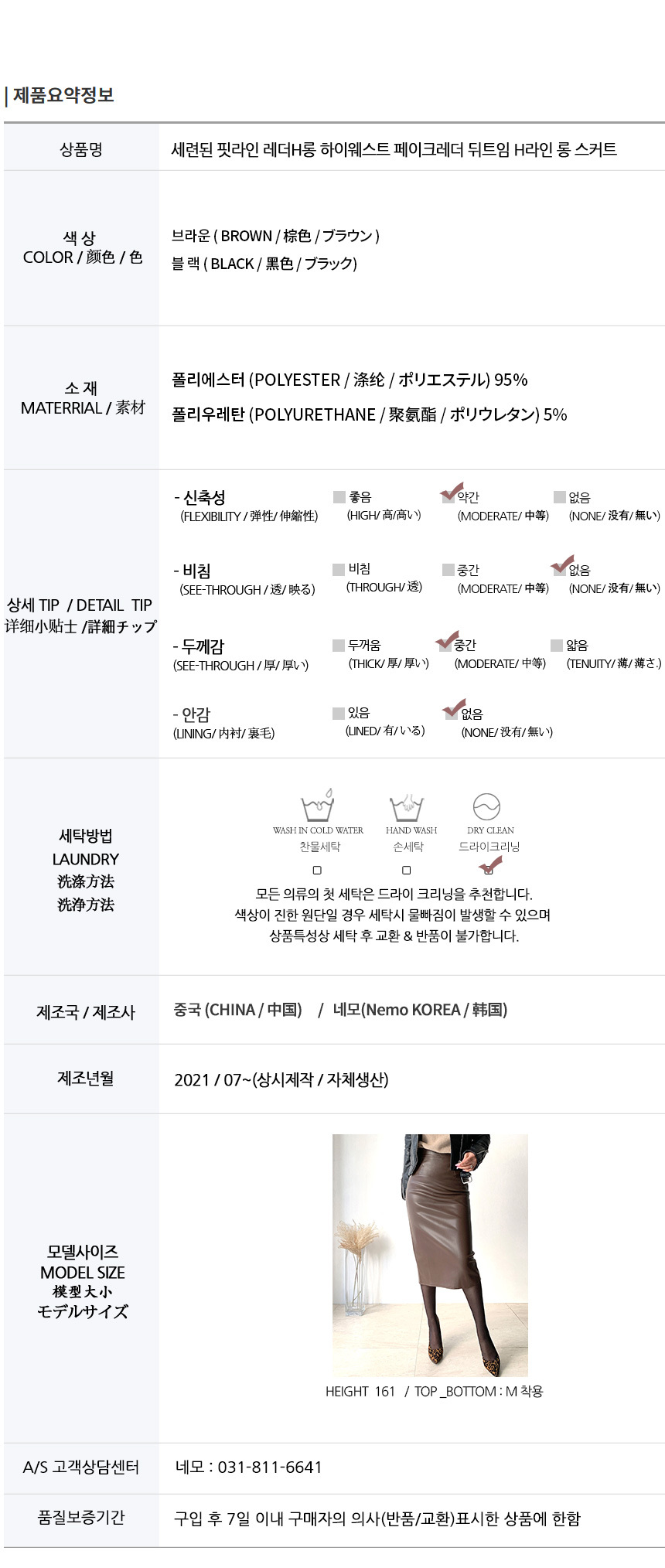
Task: Click the brown skirt model photo
Action: 430,1255
